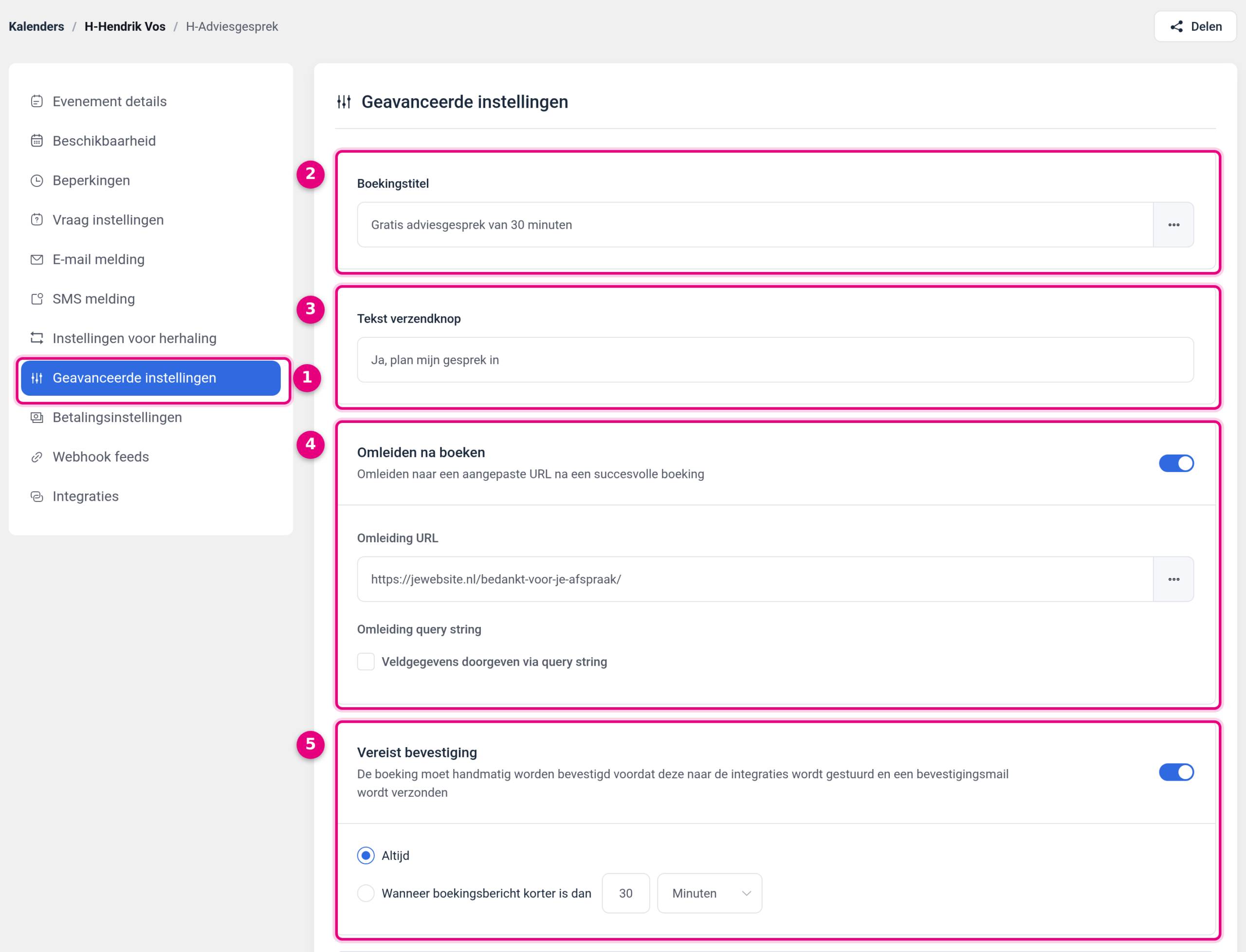The height and width of the screenshot is (952, 1246).
Task: Select Wanneer boekingsbericht korter is dan radio
Action: [366, 894]
